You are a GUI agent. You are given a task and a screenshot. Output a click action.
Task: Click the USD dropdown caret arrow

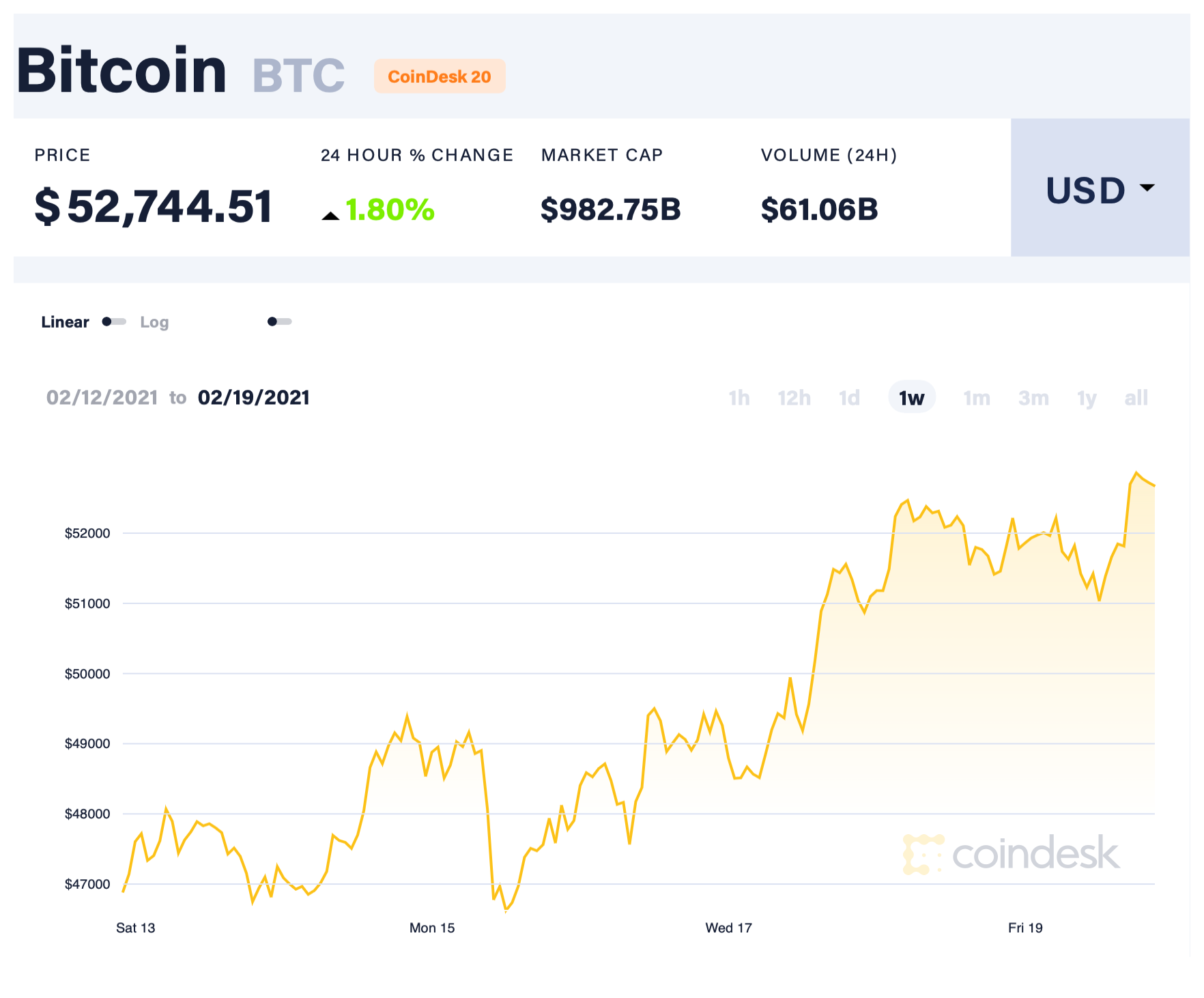[1147, 187]
